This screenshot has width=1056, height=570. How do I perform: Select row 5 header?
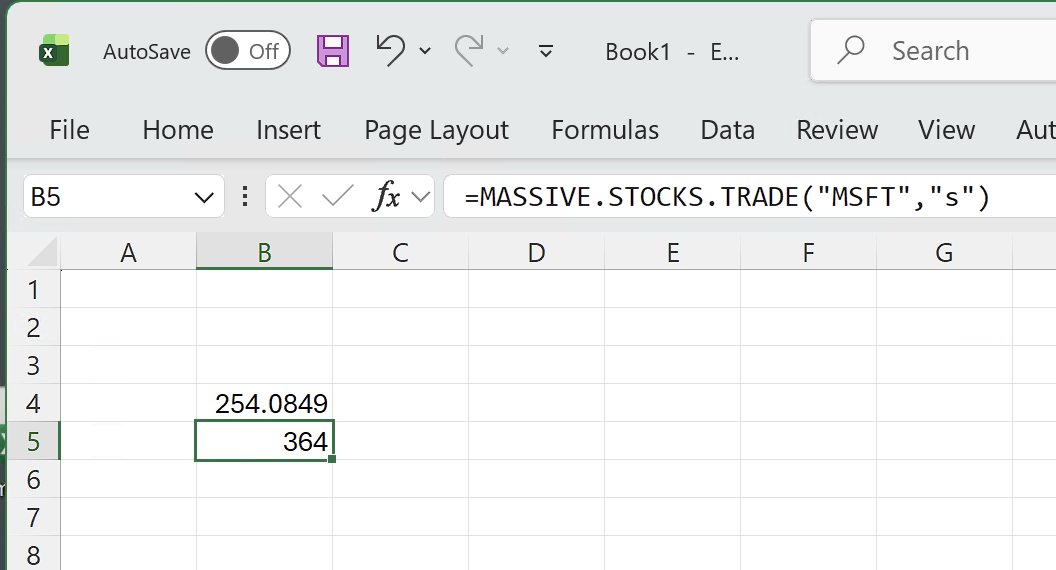pos(33,441)
